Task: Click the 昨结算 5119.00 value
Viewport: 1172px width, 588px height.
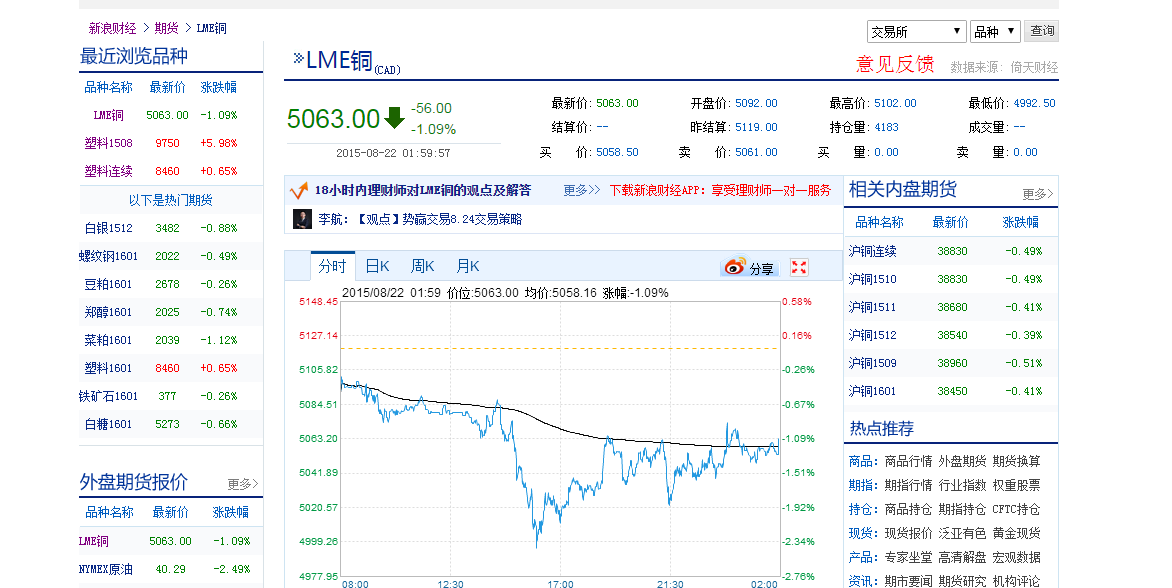Action: [756, 128]
